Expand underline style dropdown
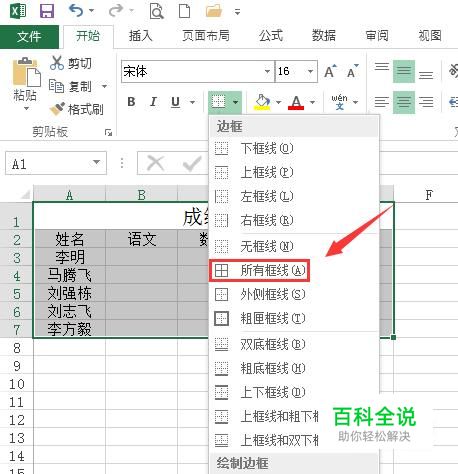 click(x=192, y=102)
